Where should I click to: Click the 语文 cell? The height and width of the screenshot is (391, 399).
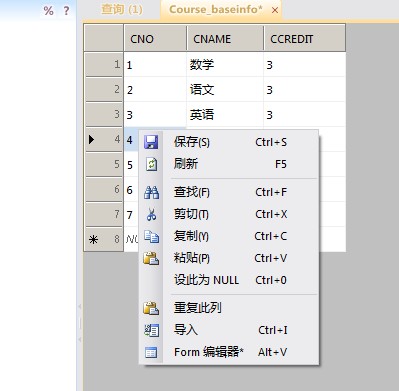(x=225, y=89)
